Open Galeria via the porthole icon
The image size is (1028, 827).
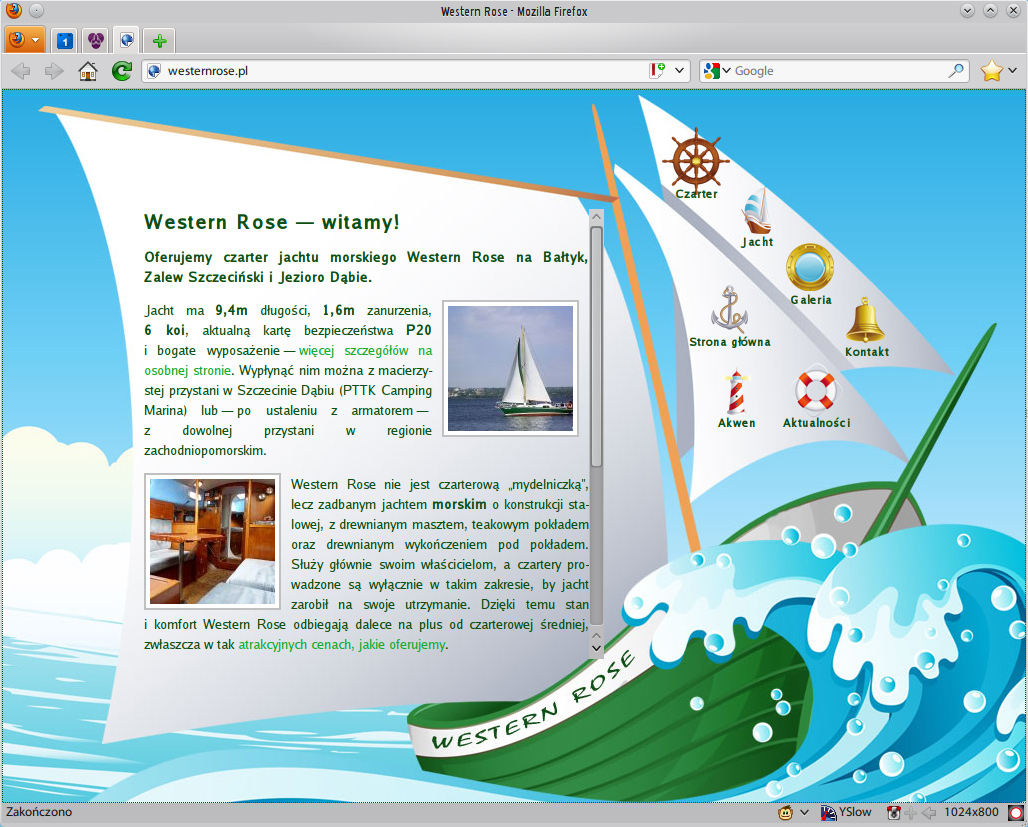(810, 268)
